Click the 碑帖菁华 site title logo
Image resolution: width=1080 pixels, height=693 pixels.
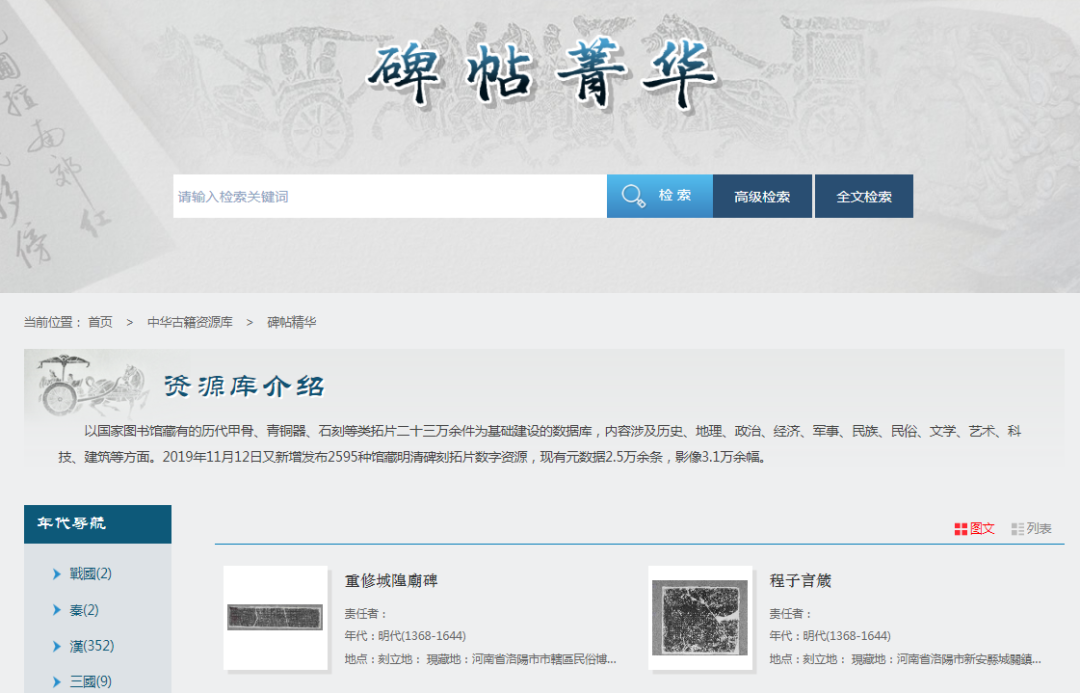click(x=541, y=75)
